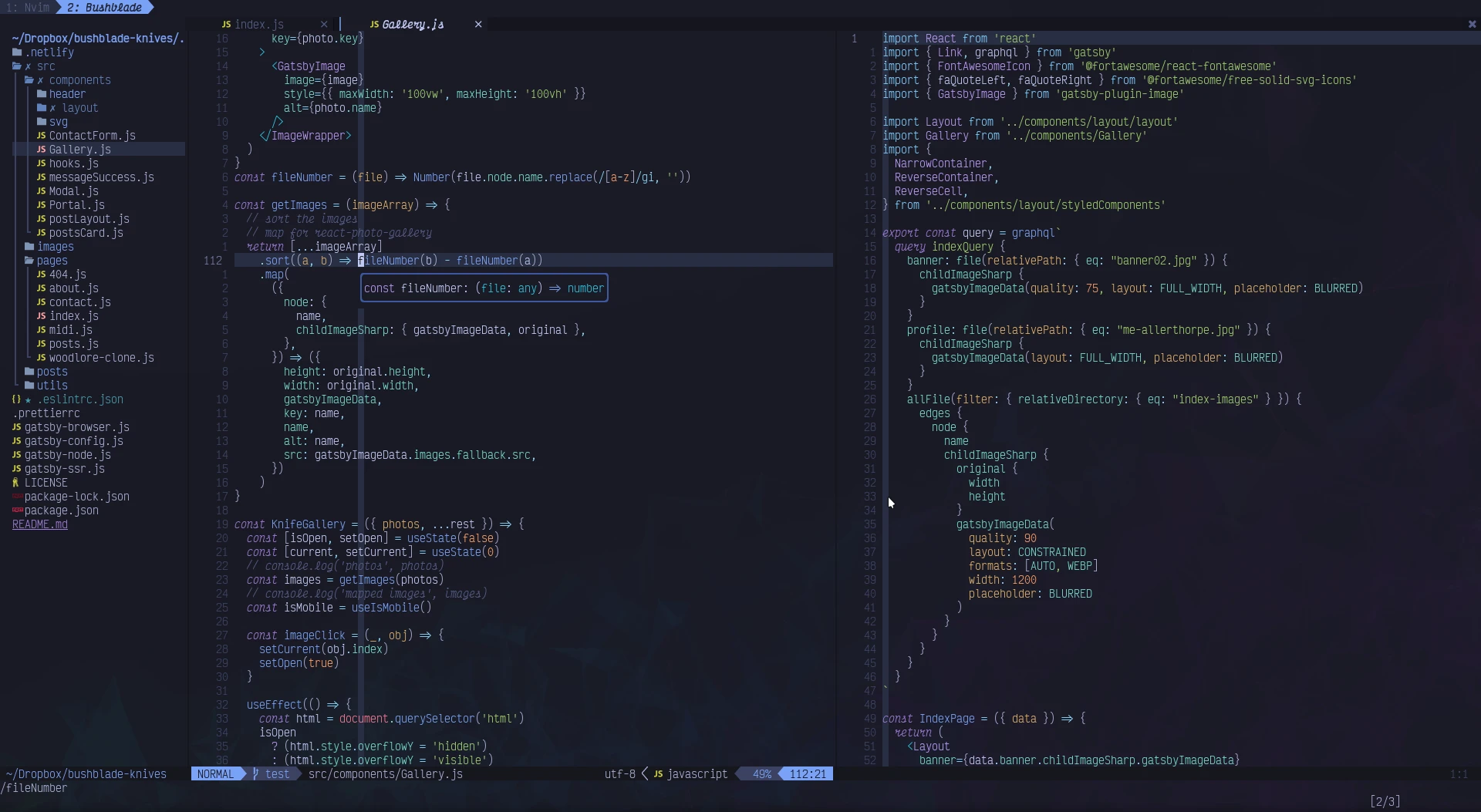
Task: Click the folder icon next to utils
Action: coord(29,386)
